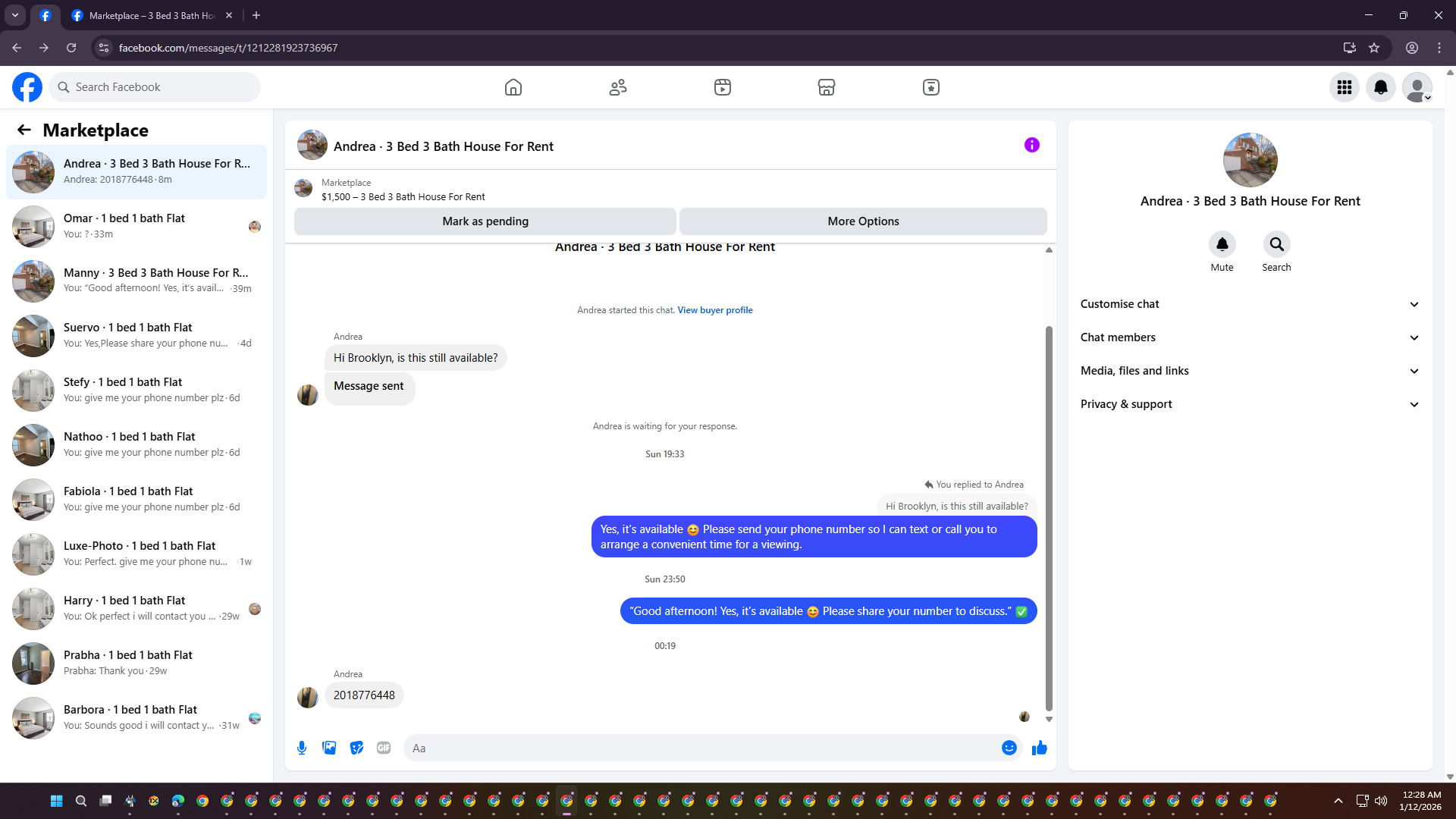Expand Media, files and links section
The image size is (1456, 819).
[1250, 371]
